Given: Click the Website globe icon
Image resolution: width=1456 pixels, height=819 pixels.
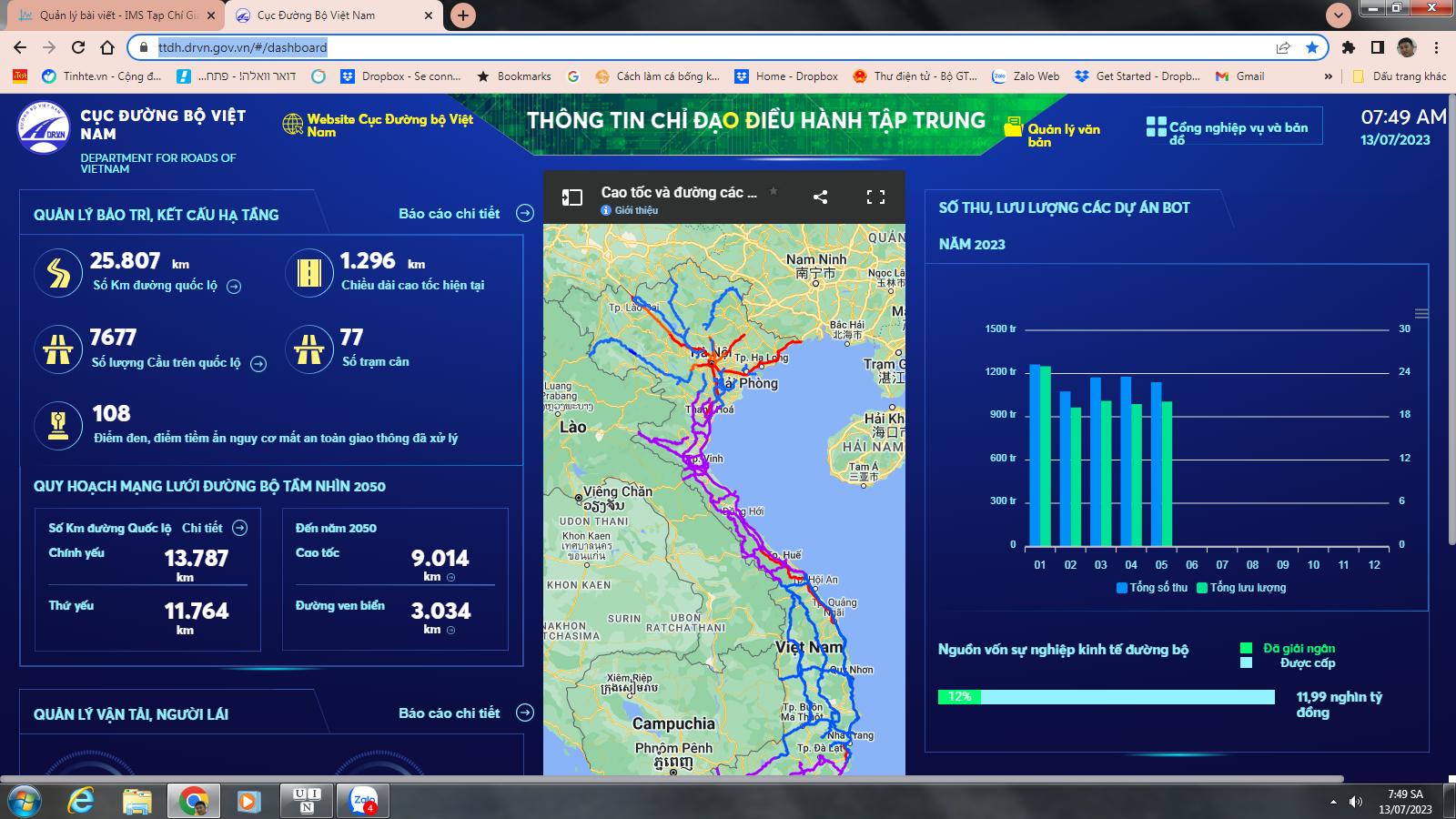Looking at the screenshot, I should 293,125.
